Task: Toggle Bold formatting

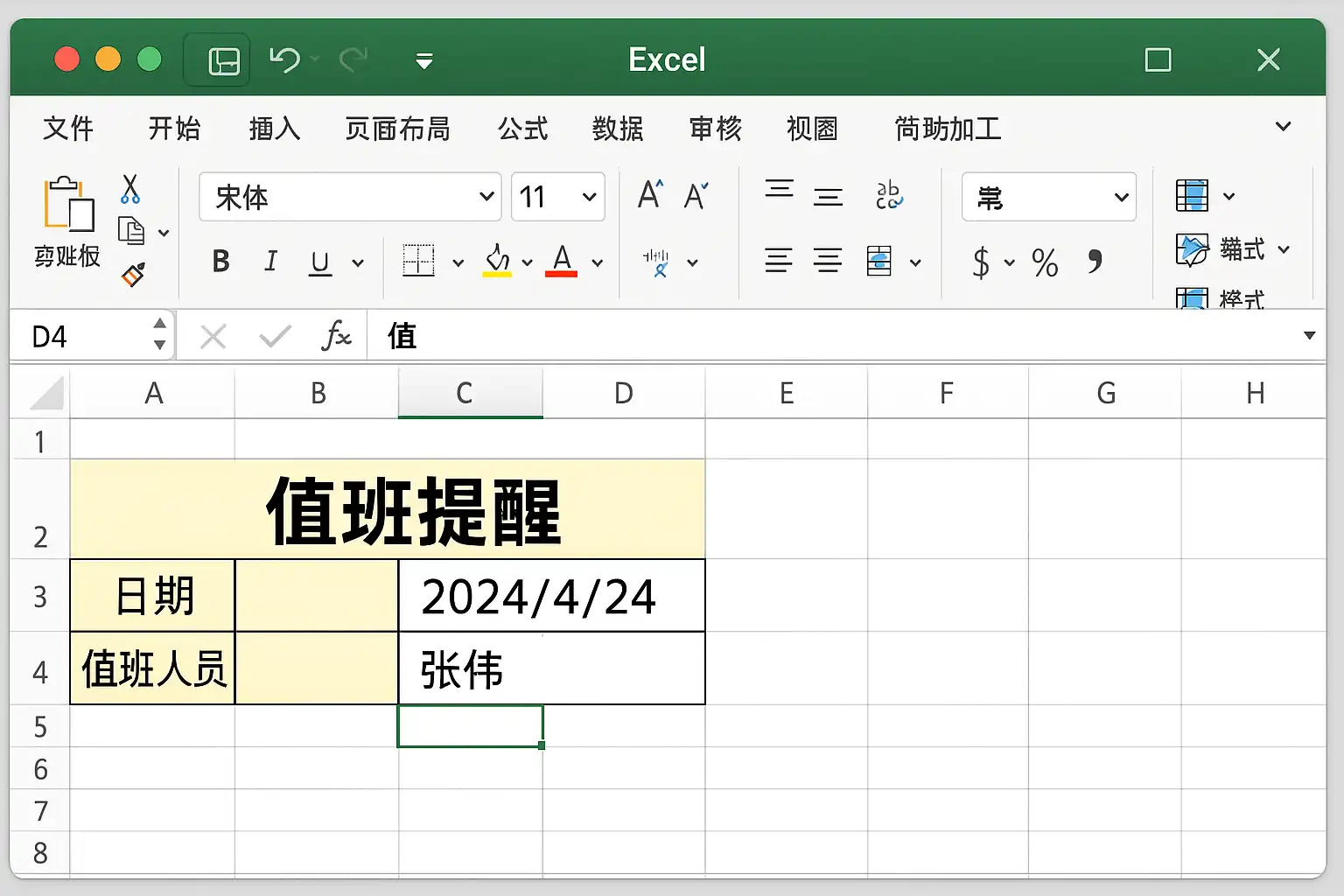Action: click(x=220, y=261)
